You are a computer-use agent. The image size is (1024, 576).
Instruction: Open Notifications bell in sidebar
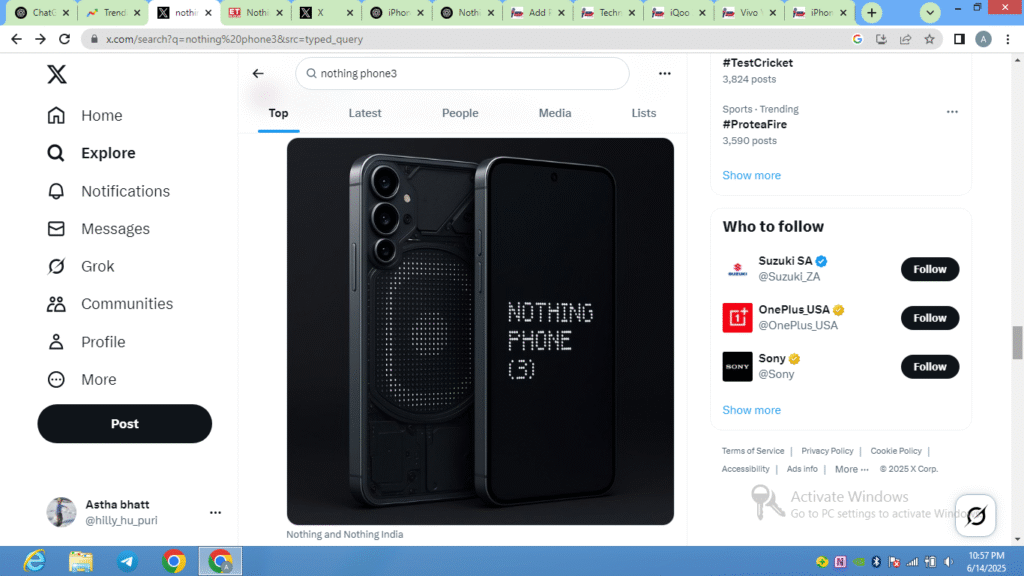tap(108, 191)
